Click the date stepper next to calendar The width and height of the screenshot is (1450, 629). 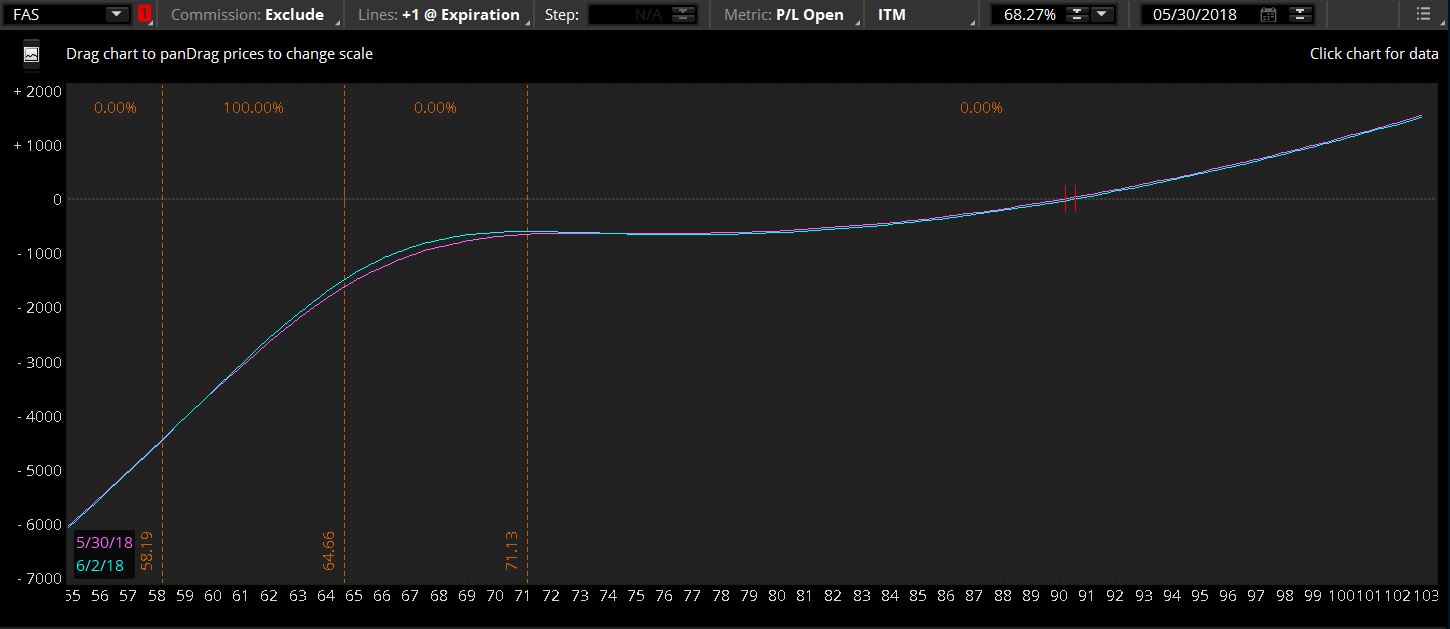click(1299, 15)
